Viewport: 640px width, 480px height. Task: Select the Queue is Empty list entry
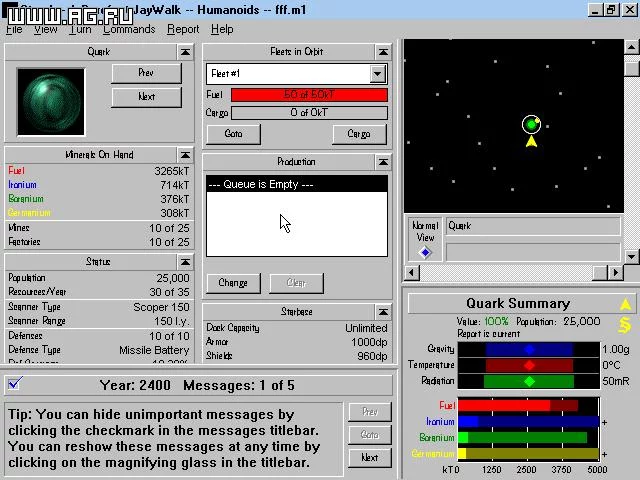point(297,184)
